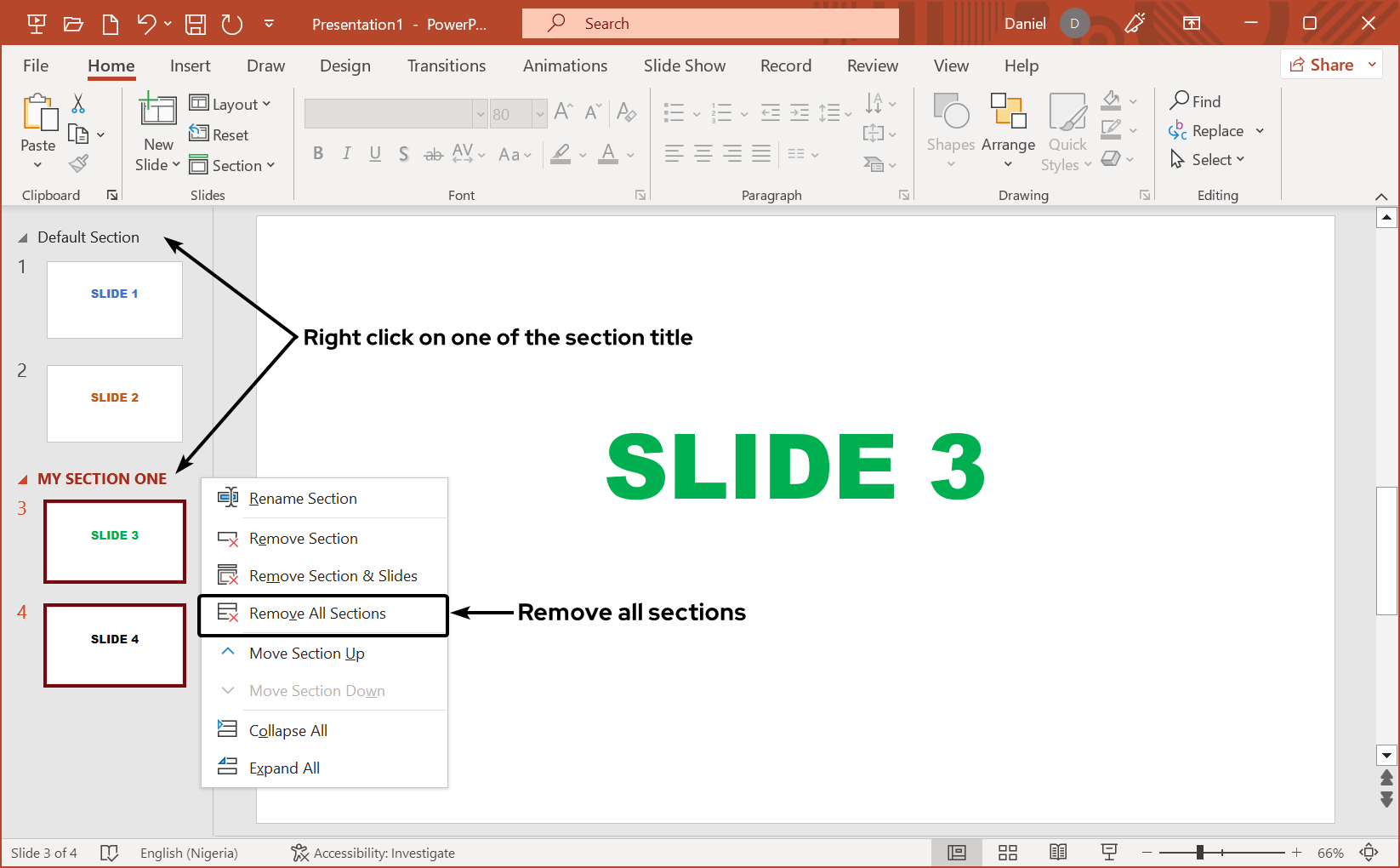The image size is (1400, 868).
Task: Collapse the Default Section
Action: (25, 237)
